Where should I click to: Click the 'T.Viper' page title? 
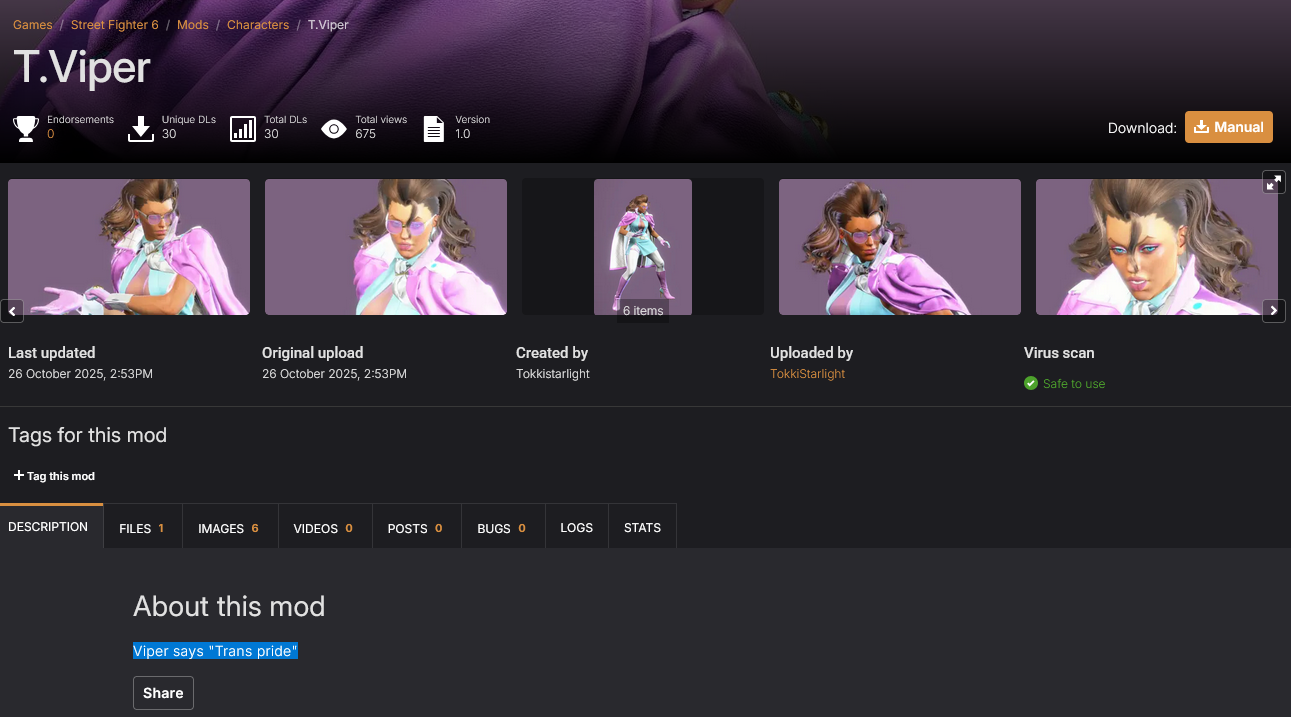(x=82, y=68)
